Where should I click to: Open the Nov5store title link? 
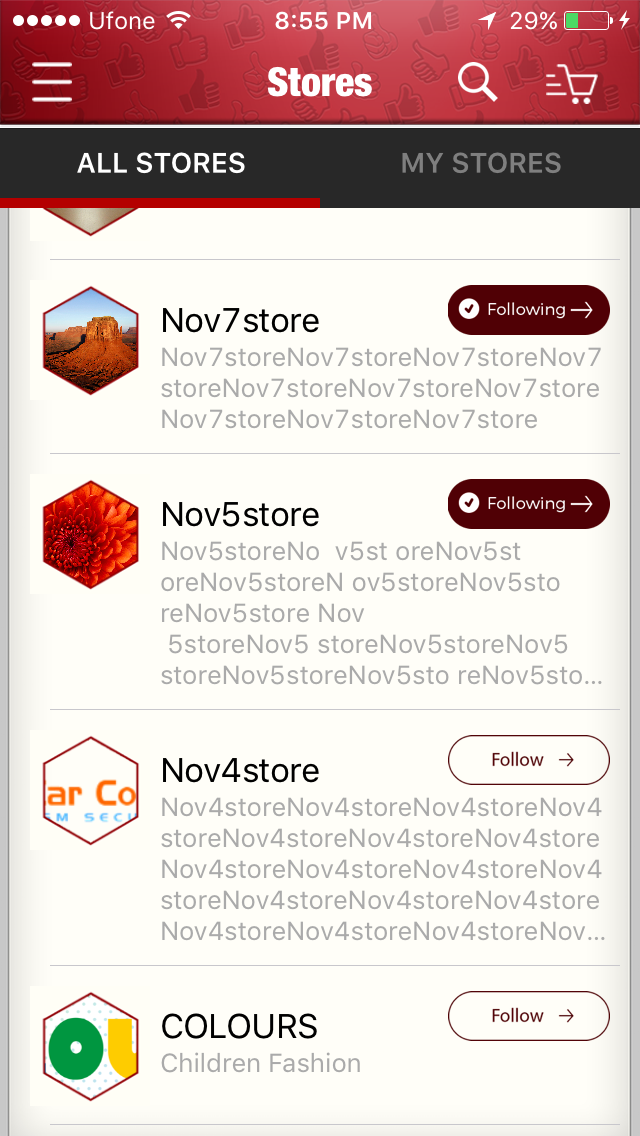[240, 515]
